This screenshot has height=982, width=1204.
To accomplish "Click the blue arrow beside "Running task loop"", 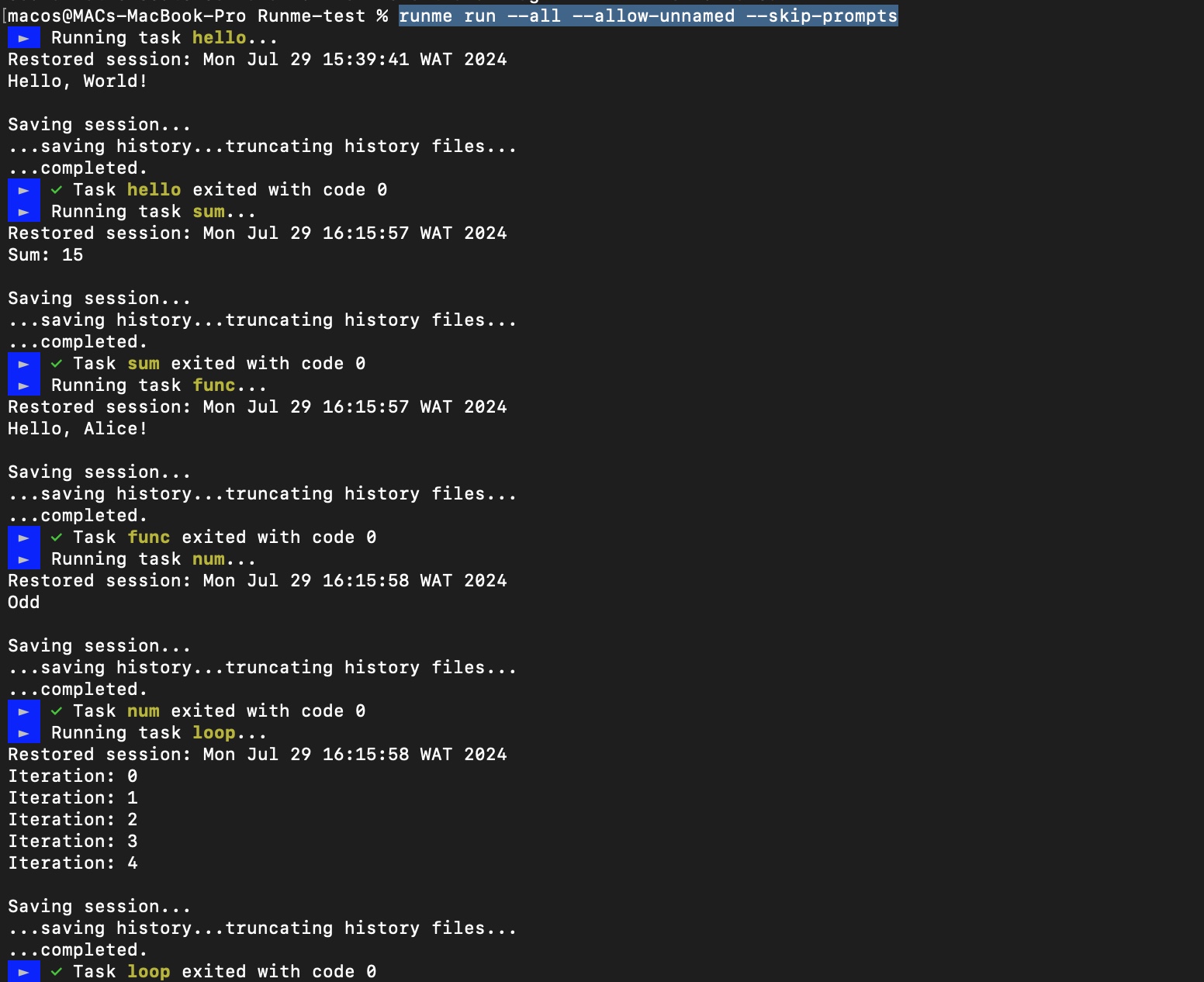I will (x=23, y=733).
